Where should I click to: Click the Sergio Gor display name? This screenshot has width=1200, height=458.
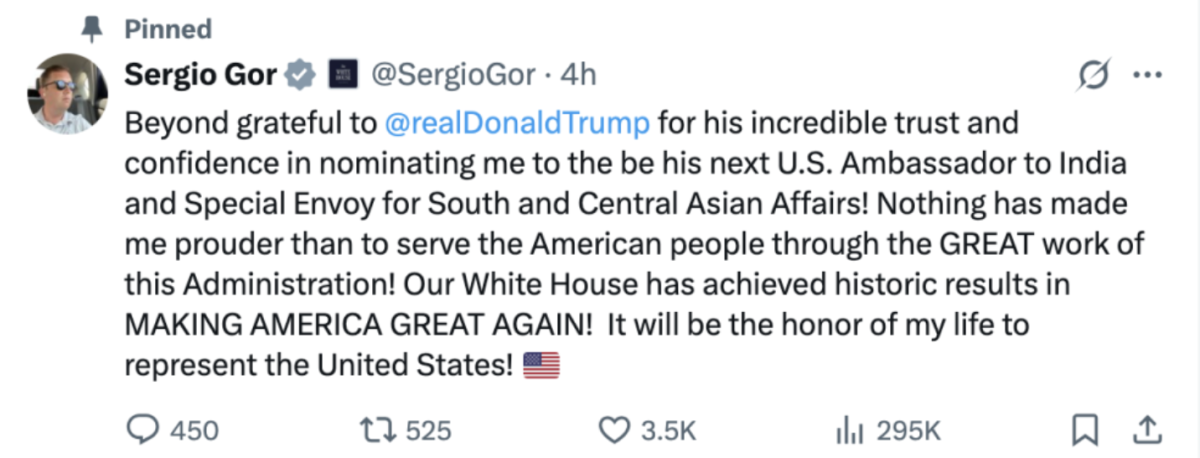(x=201, y=74)
